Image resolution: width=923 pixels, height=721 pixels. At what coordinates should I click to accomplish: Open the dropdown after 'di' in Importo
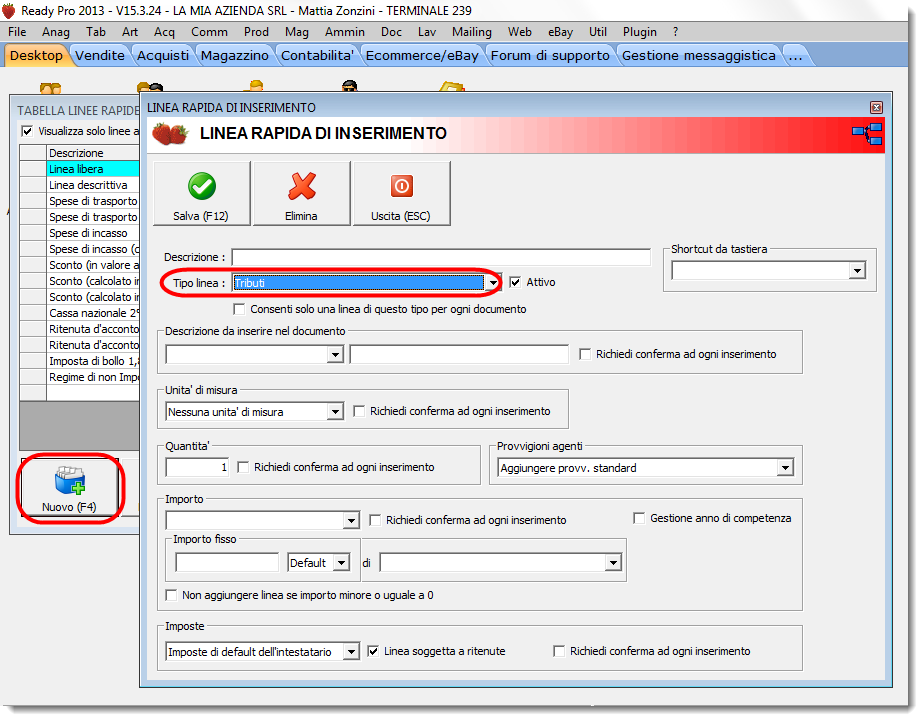[x=613, y=563]
